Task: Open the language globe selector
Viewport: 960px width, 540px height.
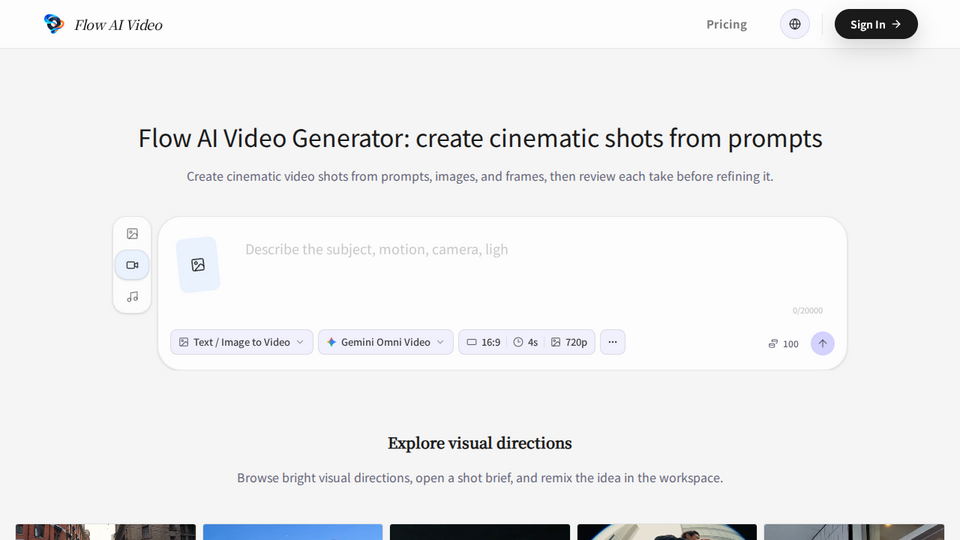Action: pyautogui.click(x=795, y=24)
